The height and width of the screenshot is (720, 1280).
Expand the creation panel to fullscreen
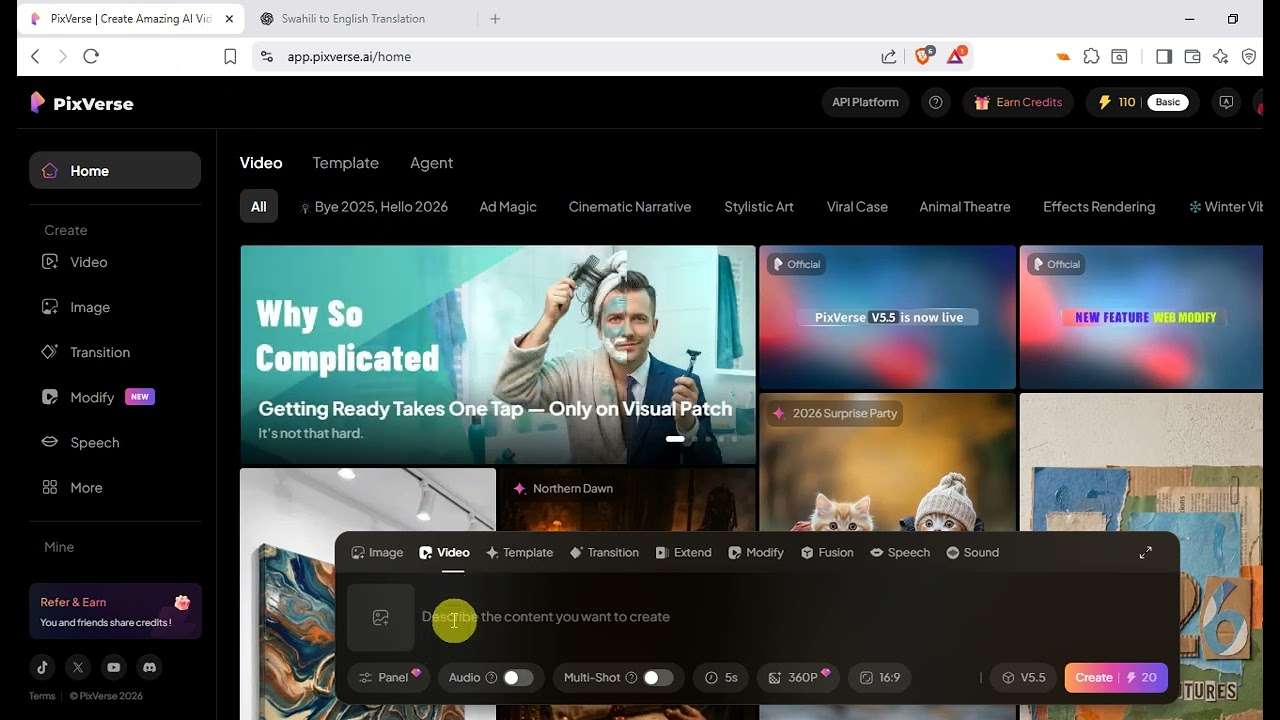[1146, 552]
